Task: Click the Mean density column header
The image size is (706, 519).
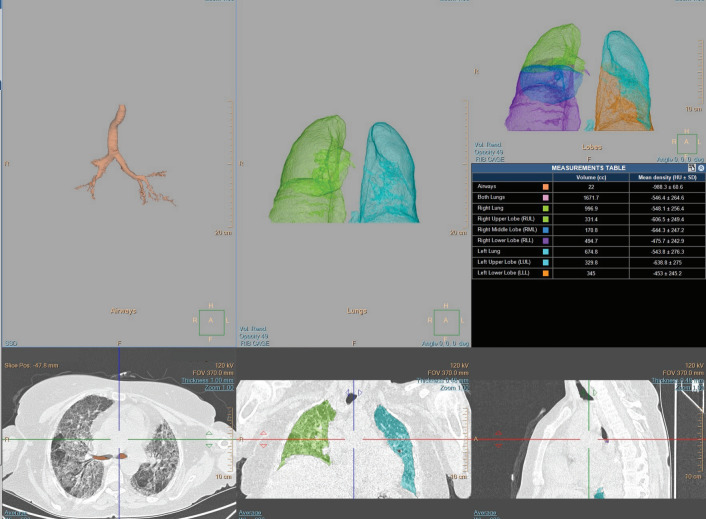Action: [x=666, y=176]
